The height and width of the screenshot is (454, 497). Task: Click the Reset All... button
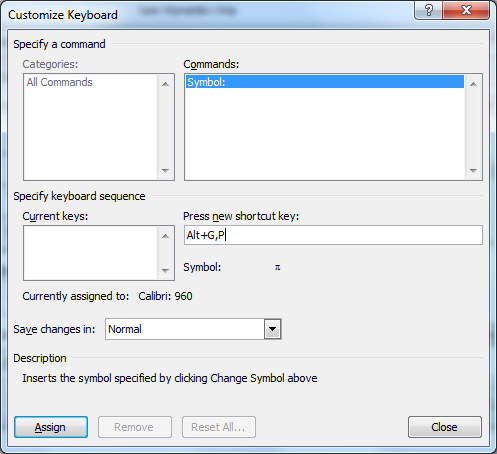(x=219, y=427)
